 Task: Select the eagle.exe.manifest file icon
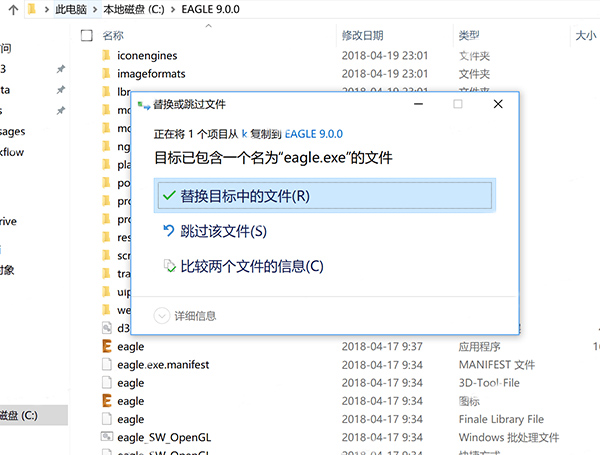107,364
